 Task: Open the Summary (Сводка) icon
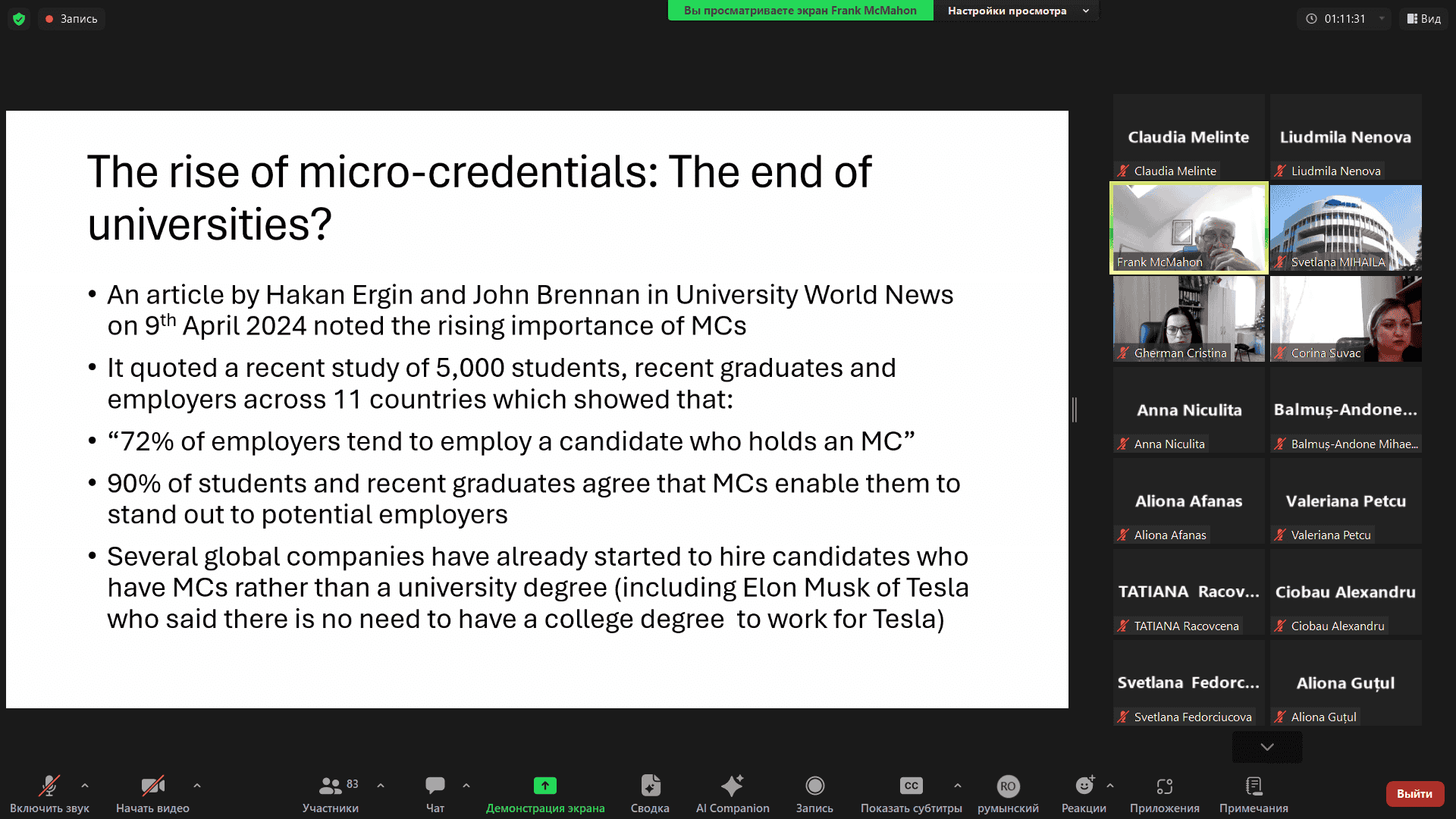tap(650, 786)
